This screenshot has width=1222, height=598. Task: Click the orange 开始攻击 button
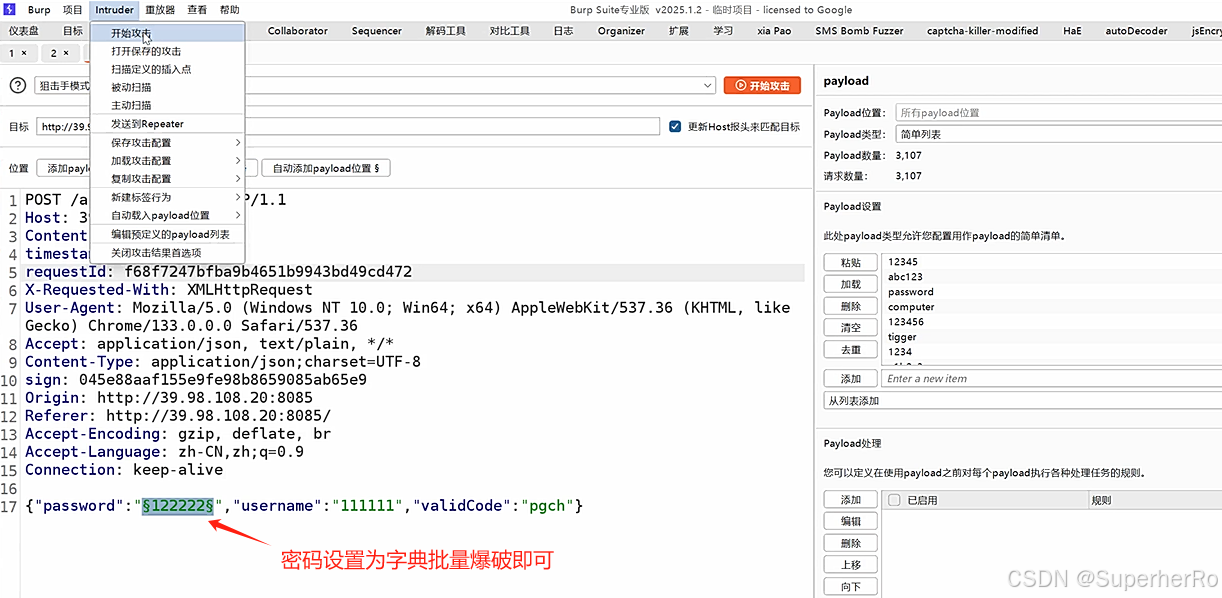762,86
